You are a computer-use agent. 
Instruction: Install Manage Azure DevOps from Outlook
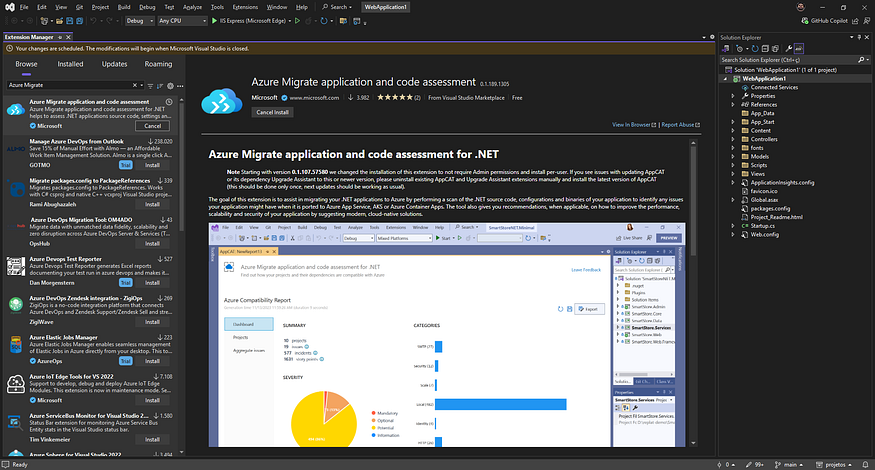[152, 165]
